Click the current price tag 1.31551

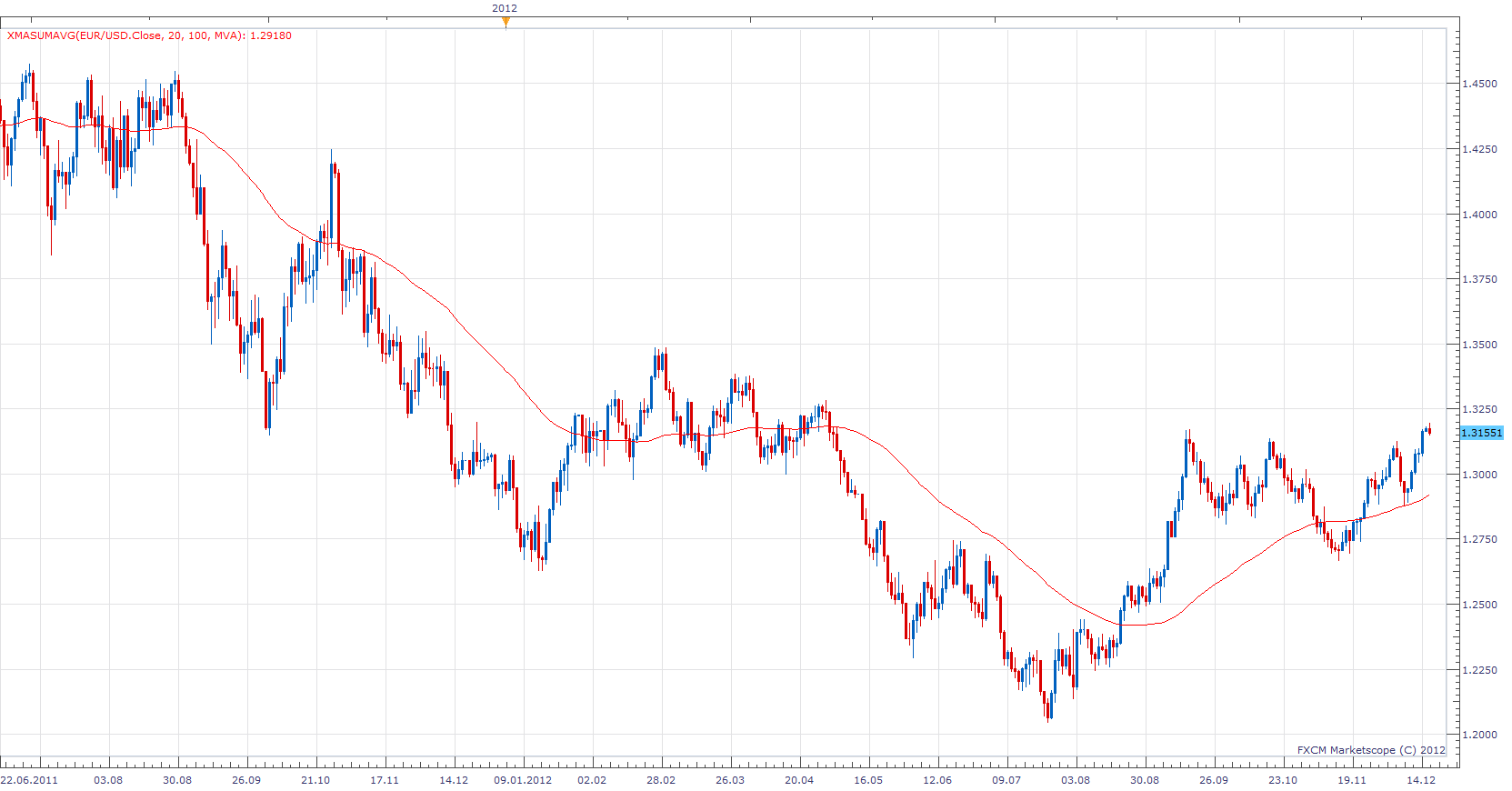1482,433
